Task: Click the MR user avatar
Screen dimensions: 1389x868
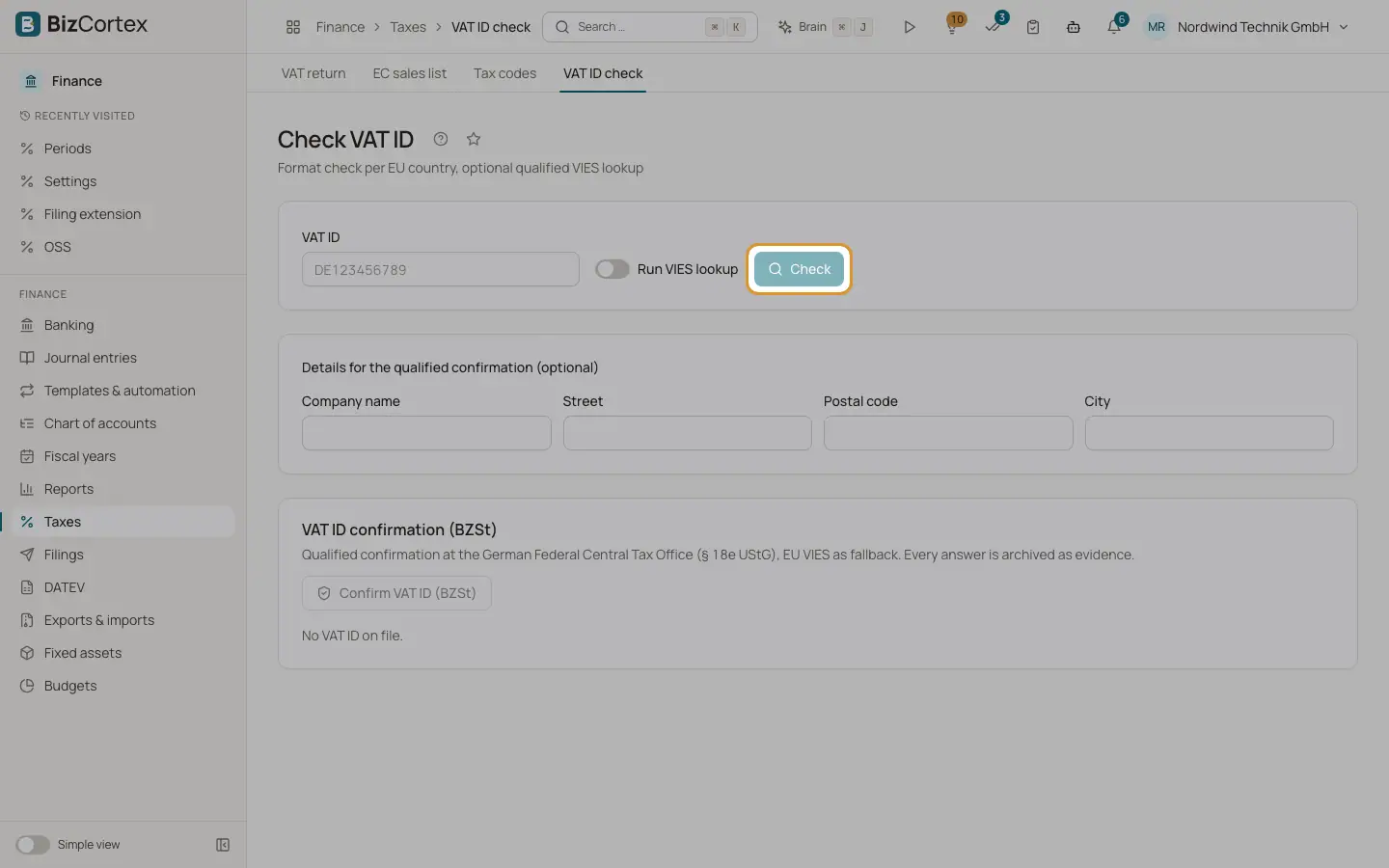Action: 1157,27
